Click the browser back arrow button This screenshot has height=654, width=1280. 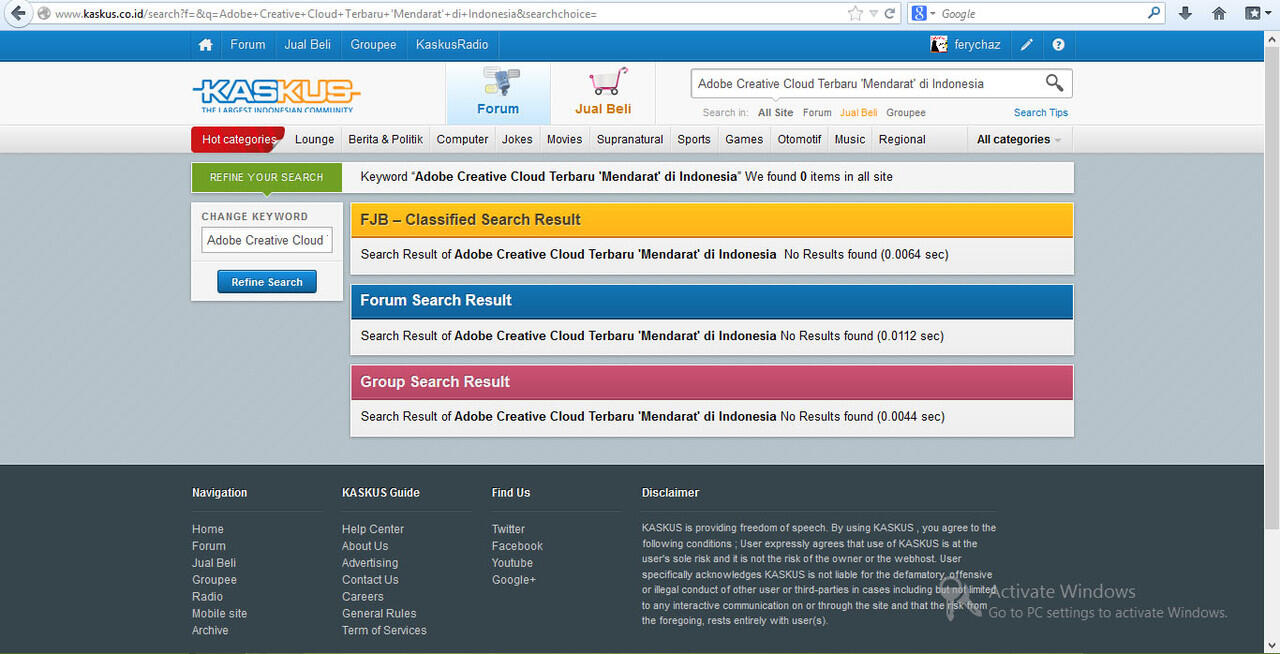[x=17, y=14]
